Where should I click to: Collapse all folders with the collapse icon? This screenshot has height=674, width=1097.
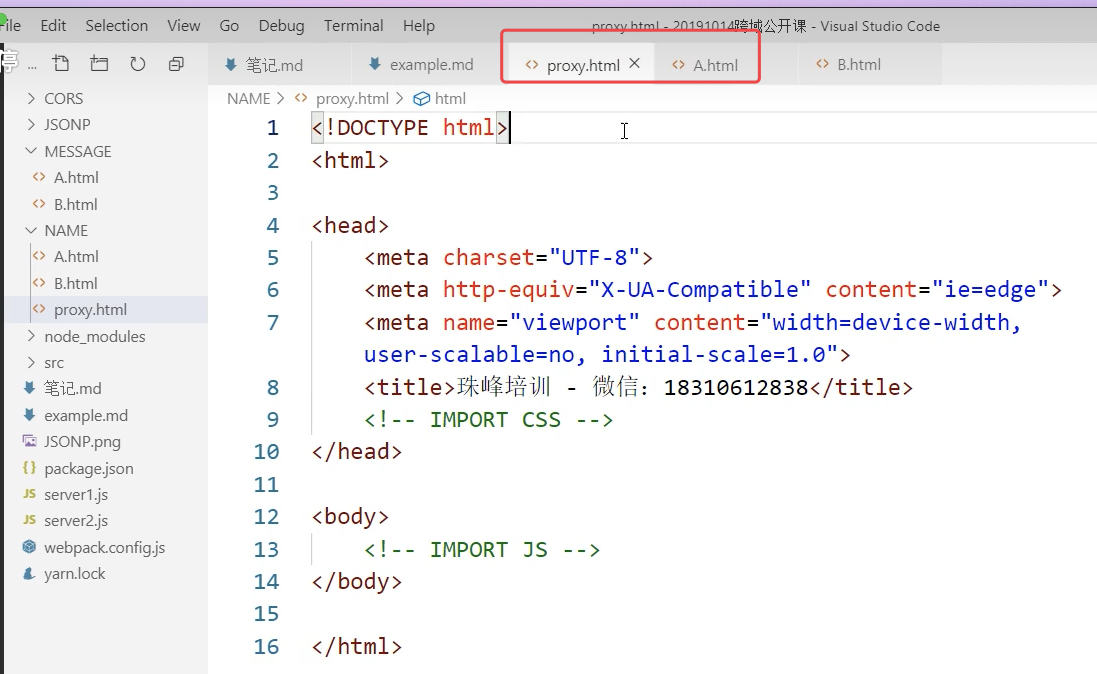click(x=176, y=64)
